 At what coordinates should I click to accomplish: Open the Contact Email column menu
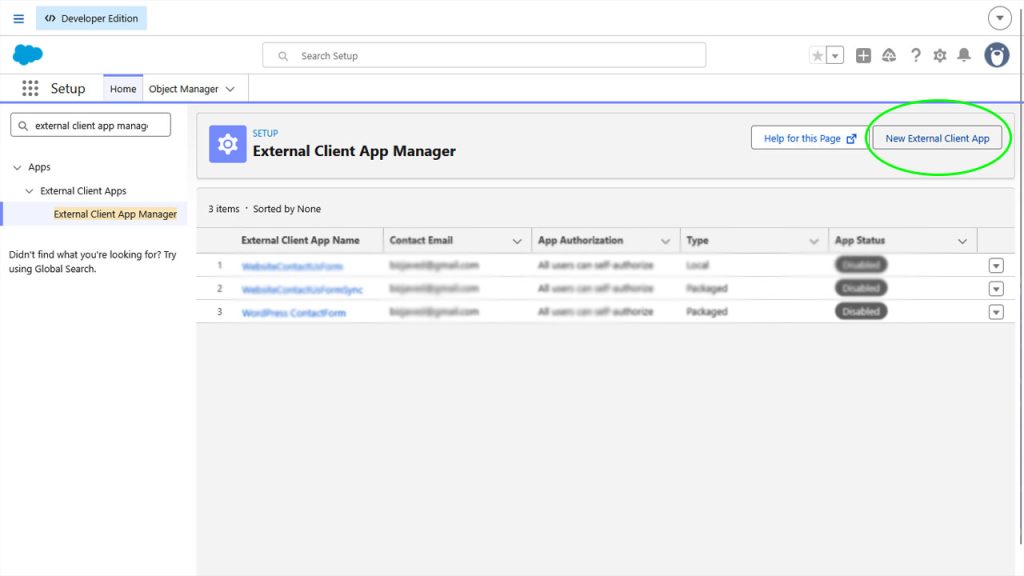(517, 241)
